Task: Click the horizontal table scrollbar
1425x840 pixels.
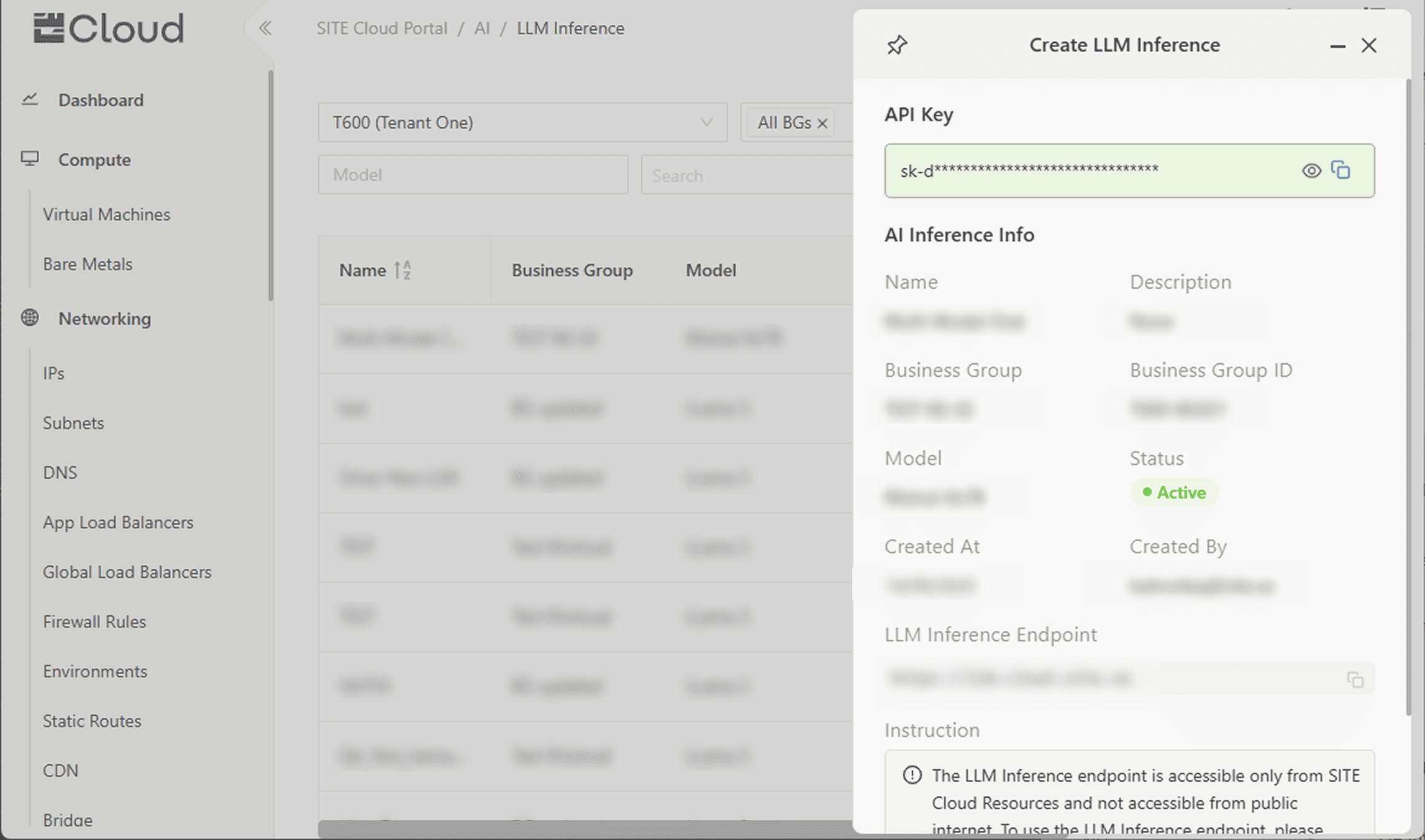Action: (584, 828)
